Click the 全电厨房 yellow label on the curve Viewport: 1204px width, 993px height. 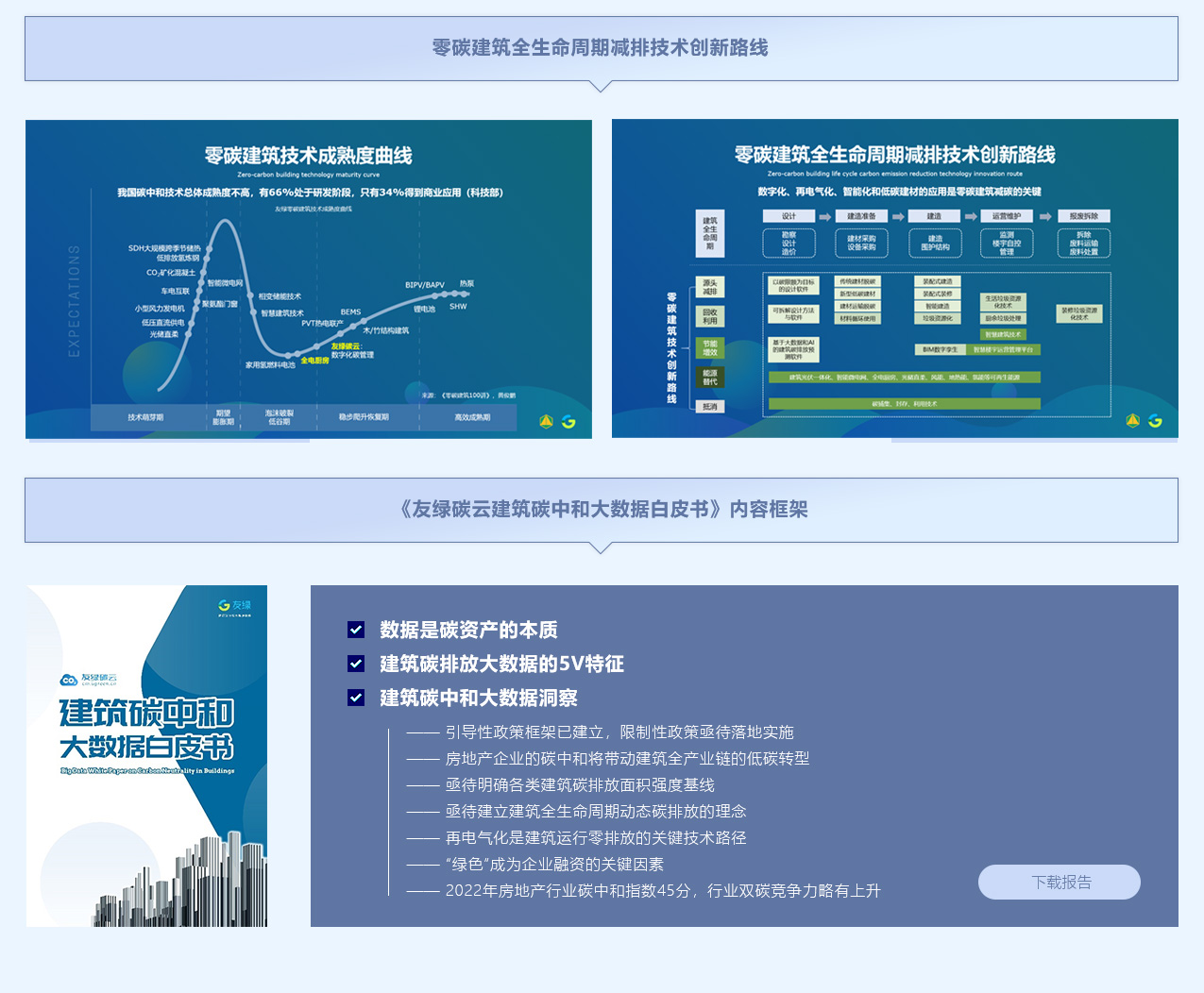pyautogui.click(x=315, y=361)
